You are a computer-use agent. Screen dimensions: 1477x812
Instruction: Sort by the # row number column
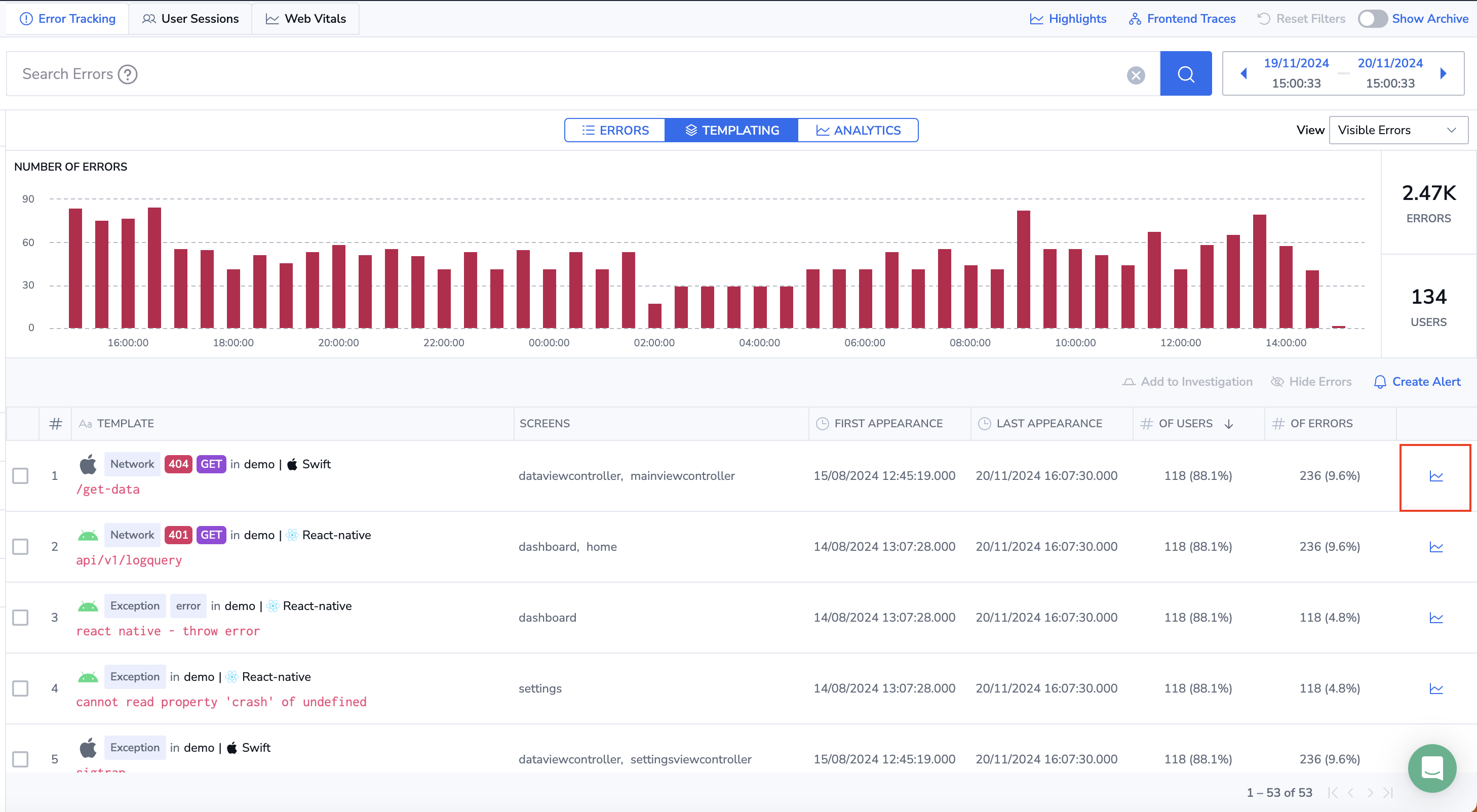tap(55, 424)
